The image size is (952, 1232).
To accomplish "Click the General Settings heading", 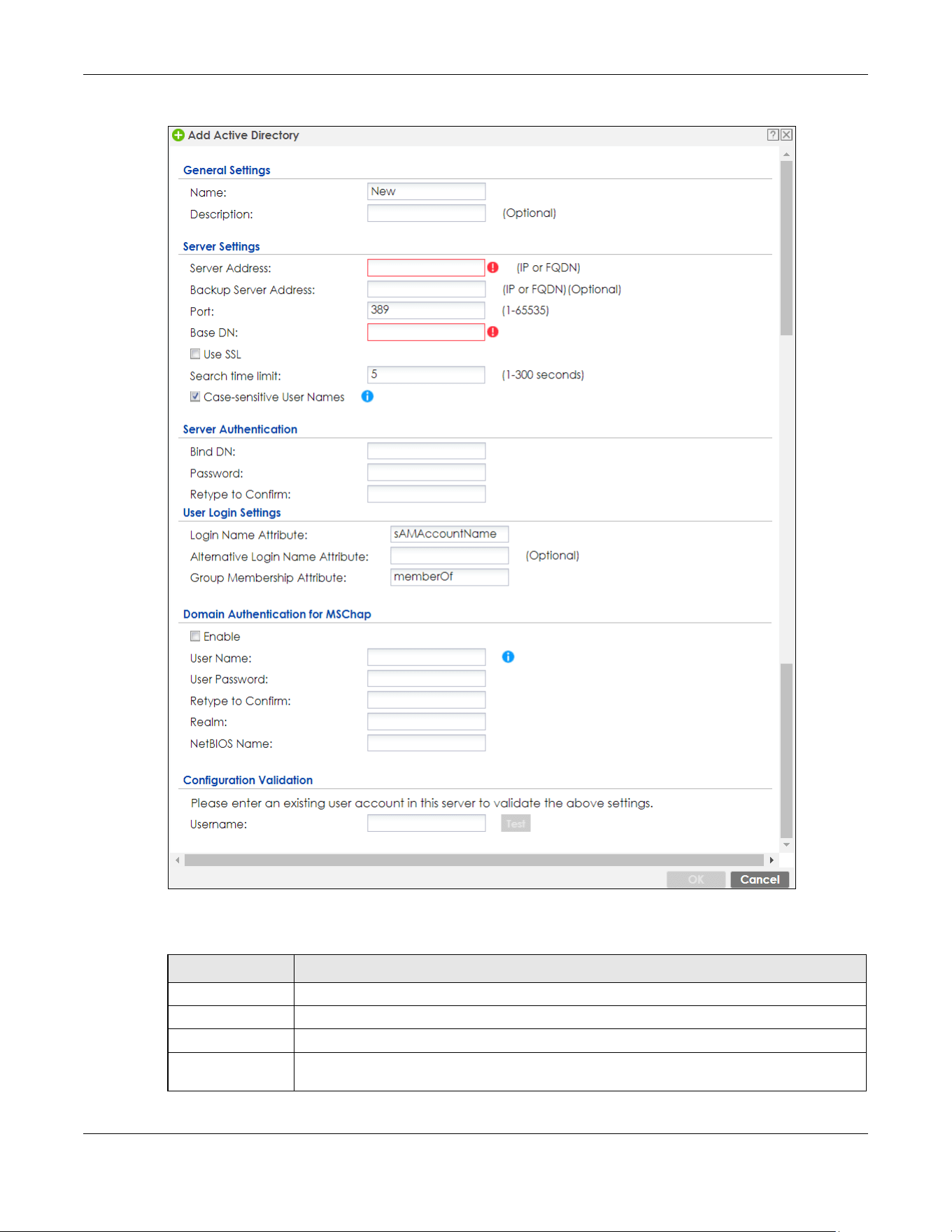I will click(227, 170).
